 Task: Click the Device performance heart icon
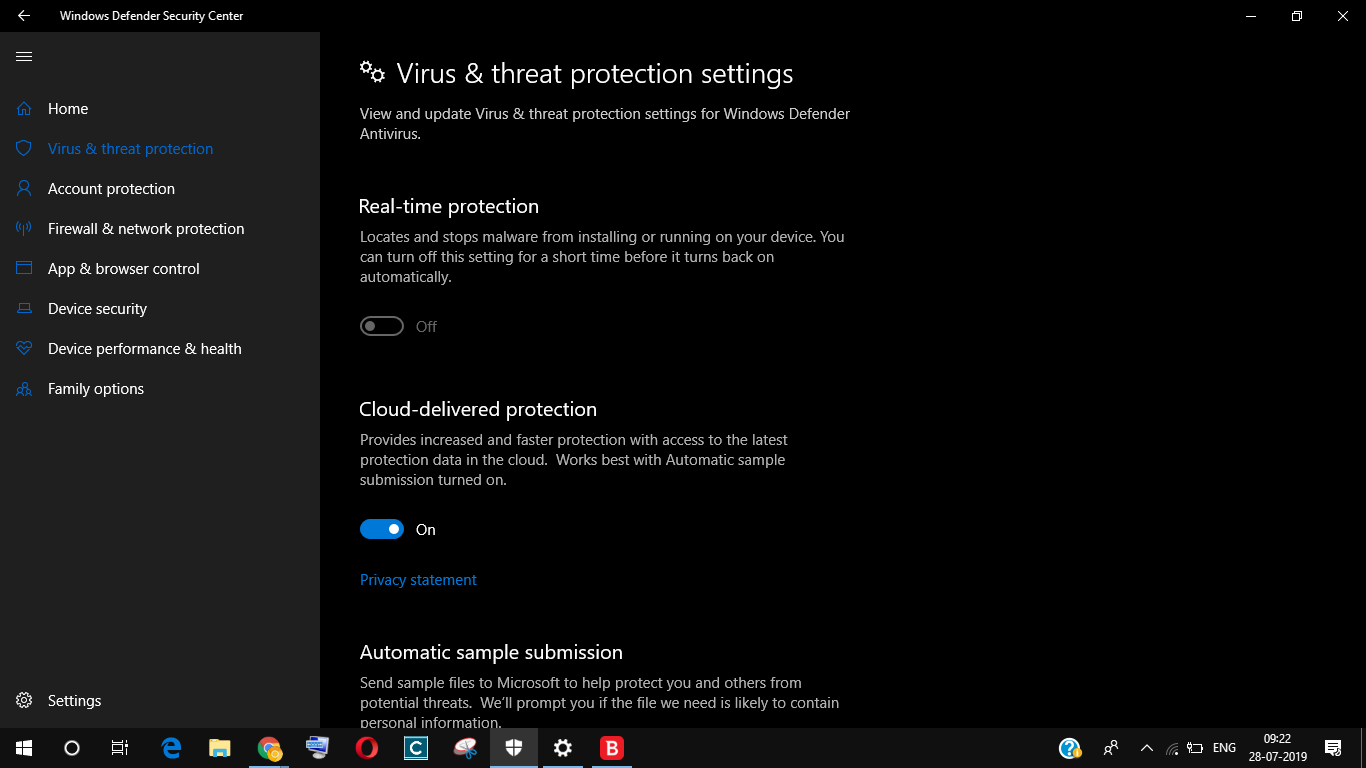24,348
